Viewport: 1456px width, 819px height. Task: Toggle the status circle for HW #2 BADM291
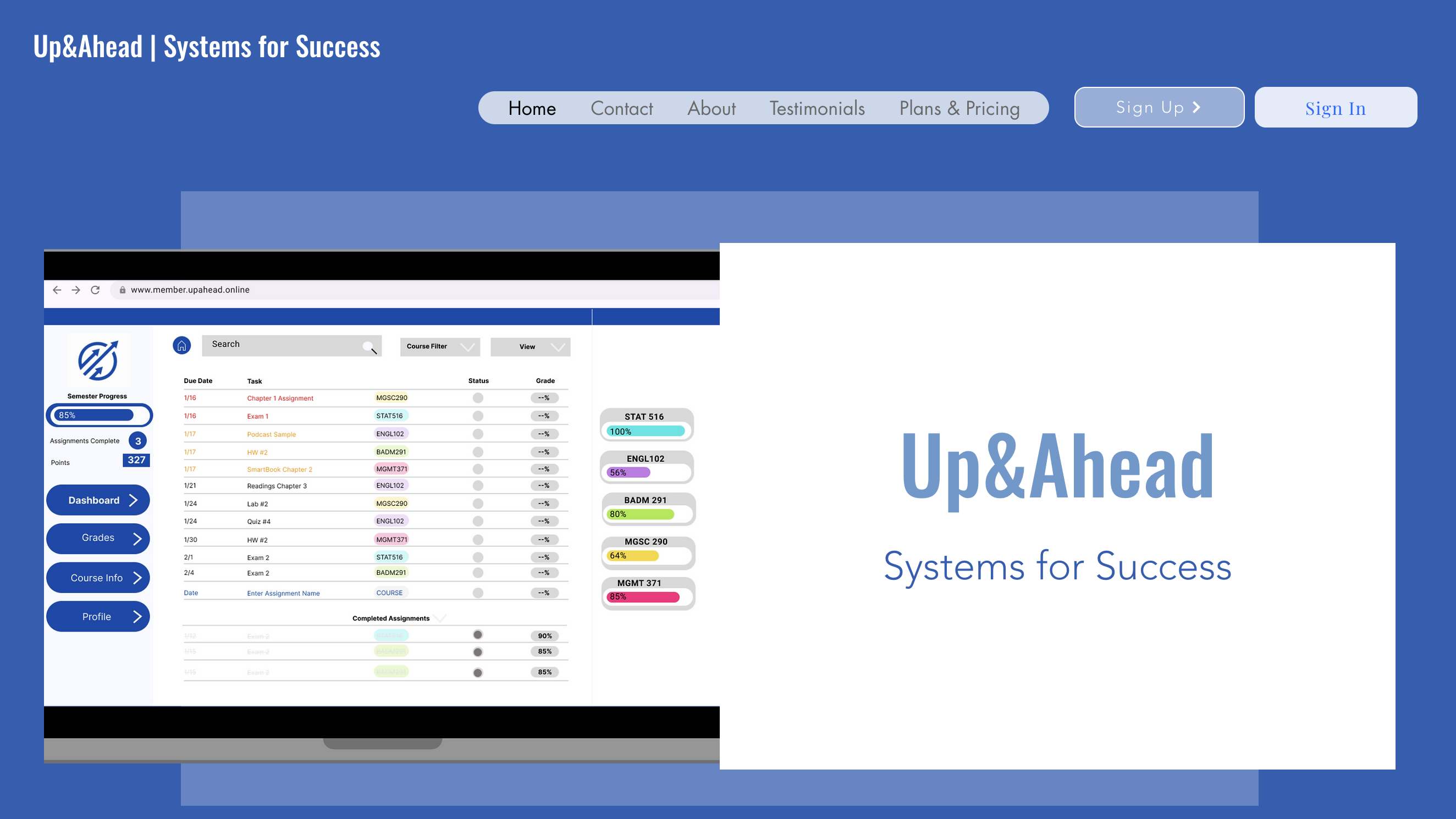tap(478, 451)
